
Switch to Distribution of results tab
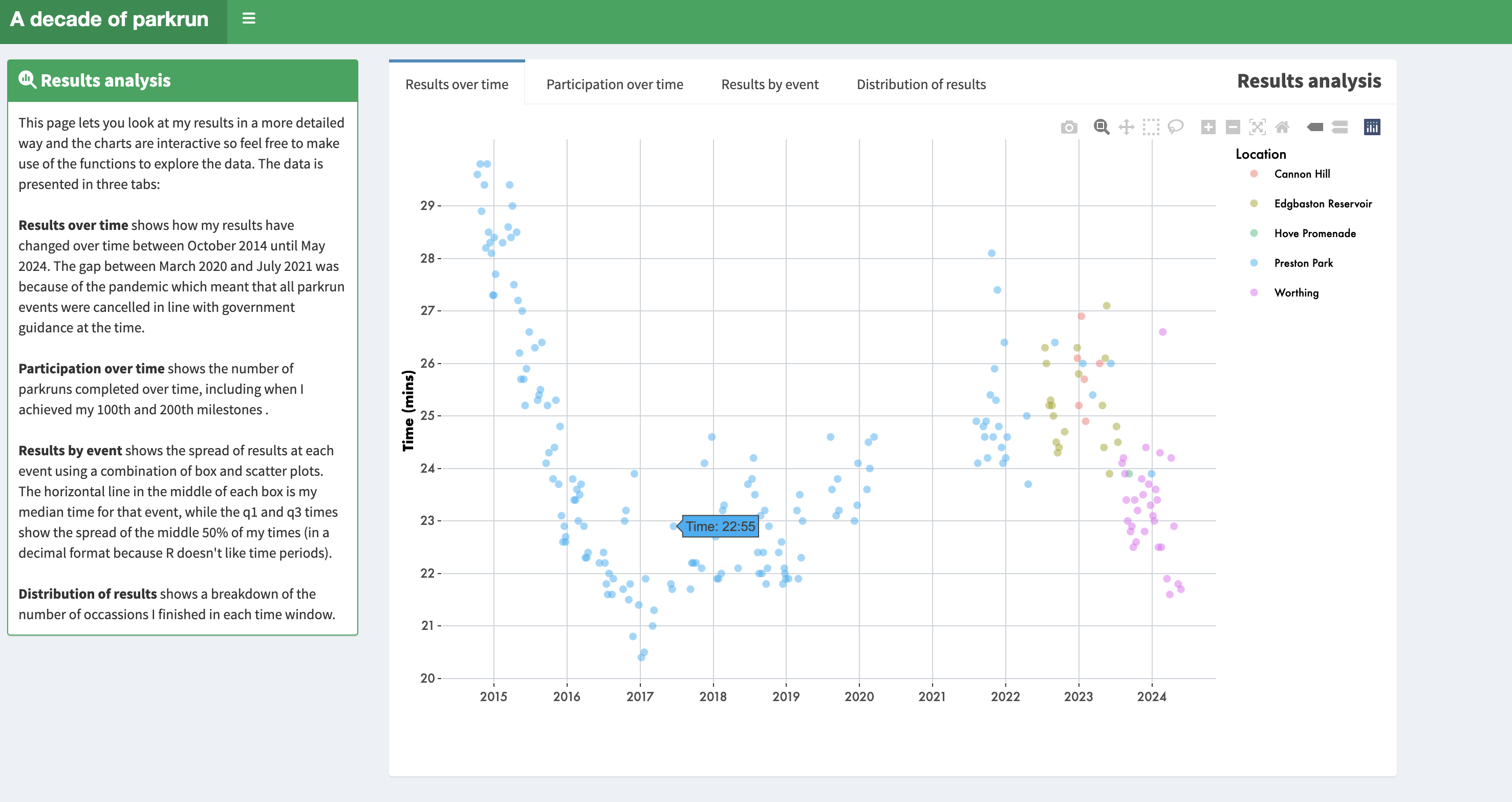[921, 83]
